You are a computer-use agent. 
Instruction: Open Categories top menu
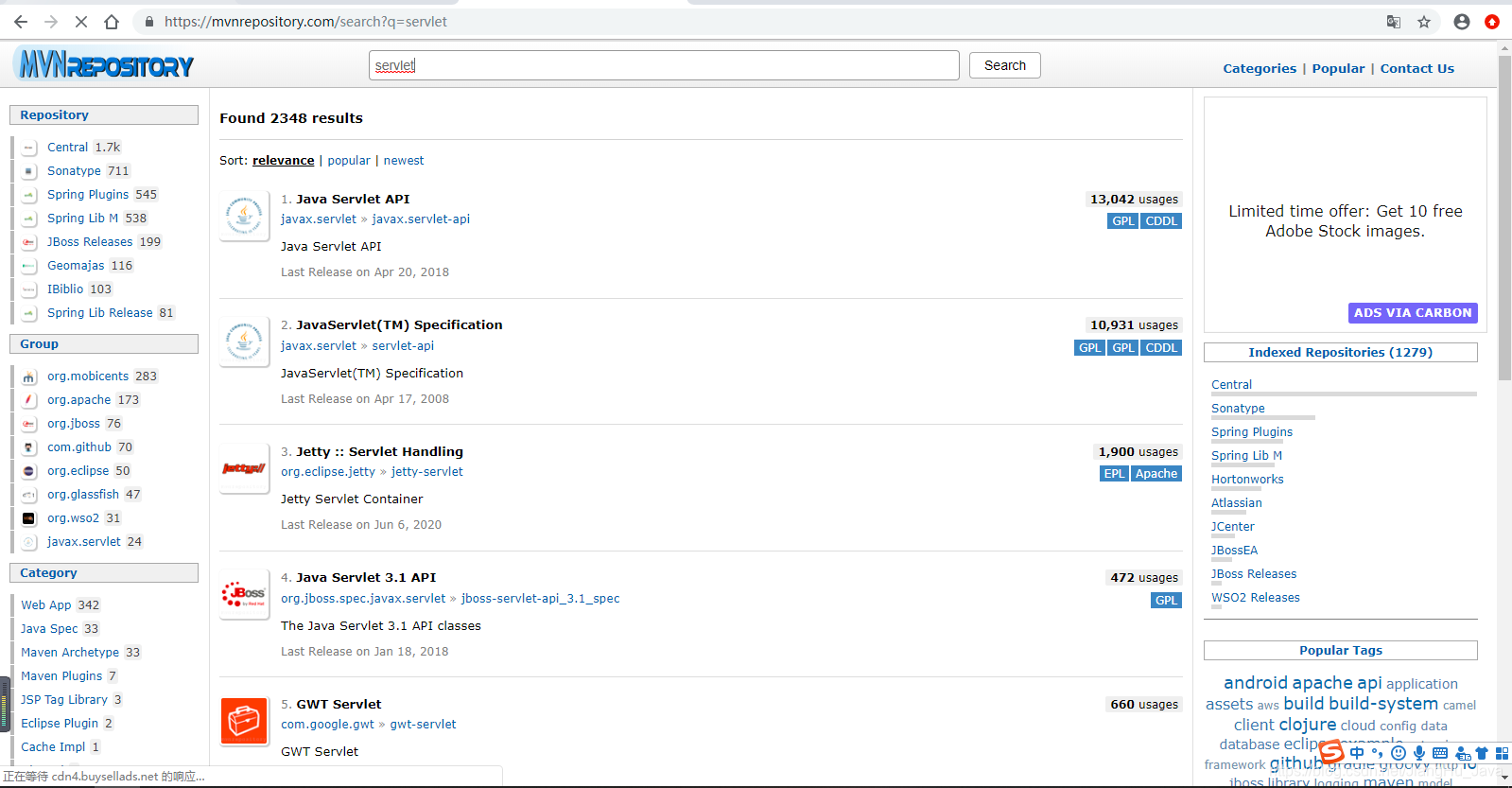[x=1260, y=68]
